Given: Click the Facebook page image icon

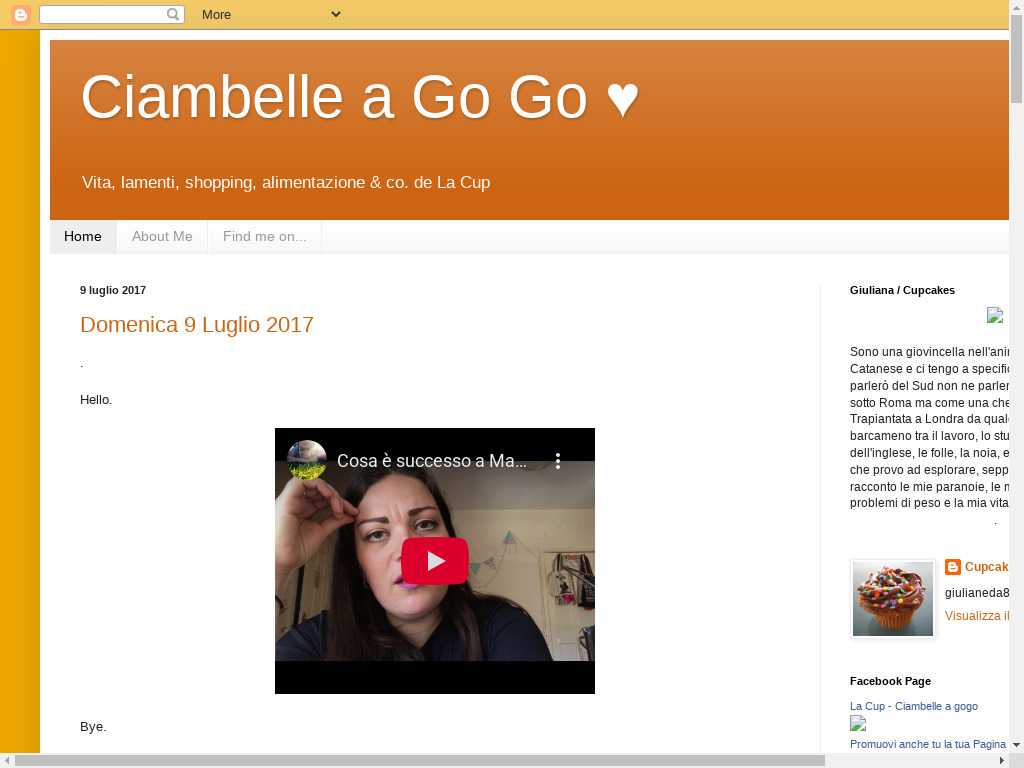Looking at the screenshot, I should pyautogui.click(x=858, y=724).
